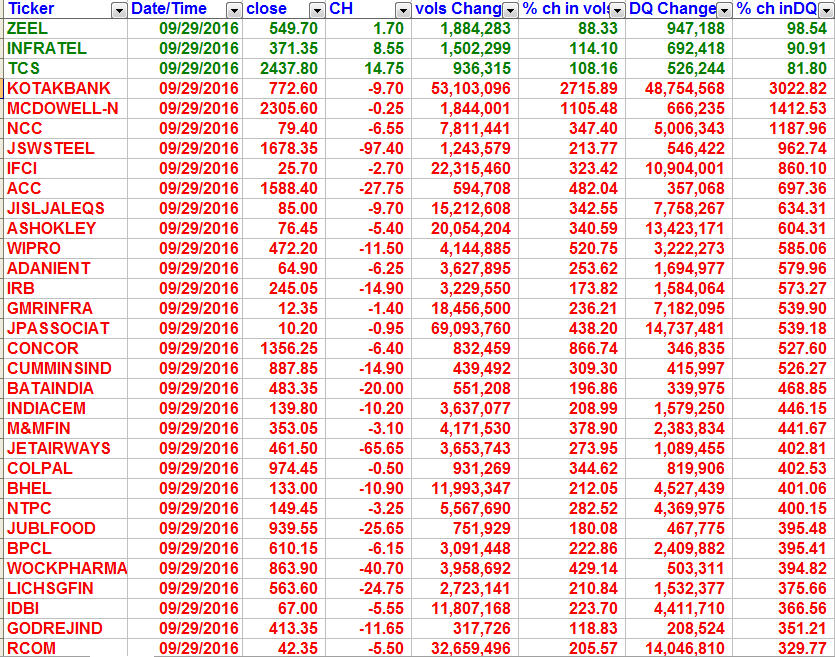Open the % ch inDQ filter dropdown

point(826,9)
